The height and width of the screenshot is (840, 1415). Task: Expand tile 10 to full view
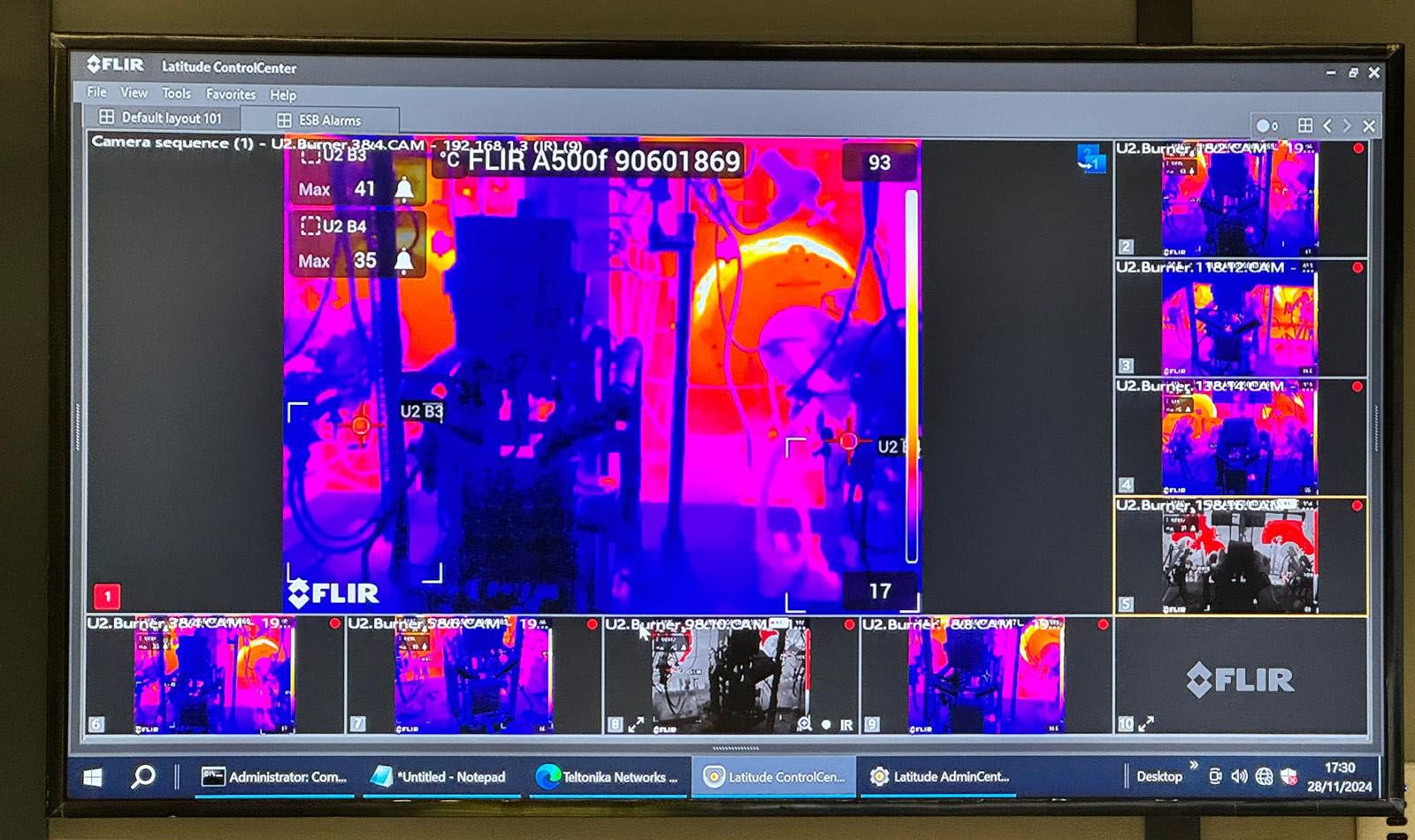pos(1146,724)
